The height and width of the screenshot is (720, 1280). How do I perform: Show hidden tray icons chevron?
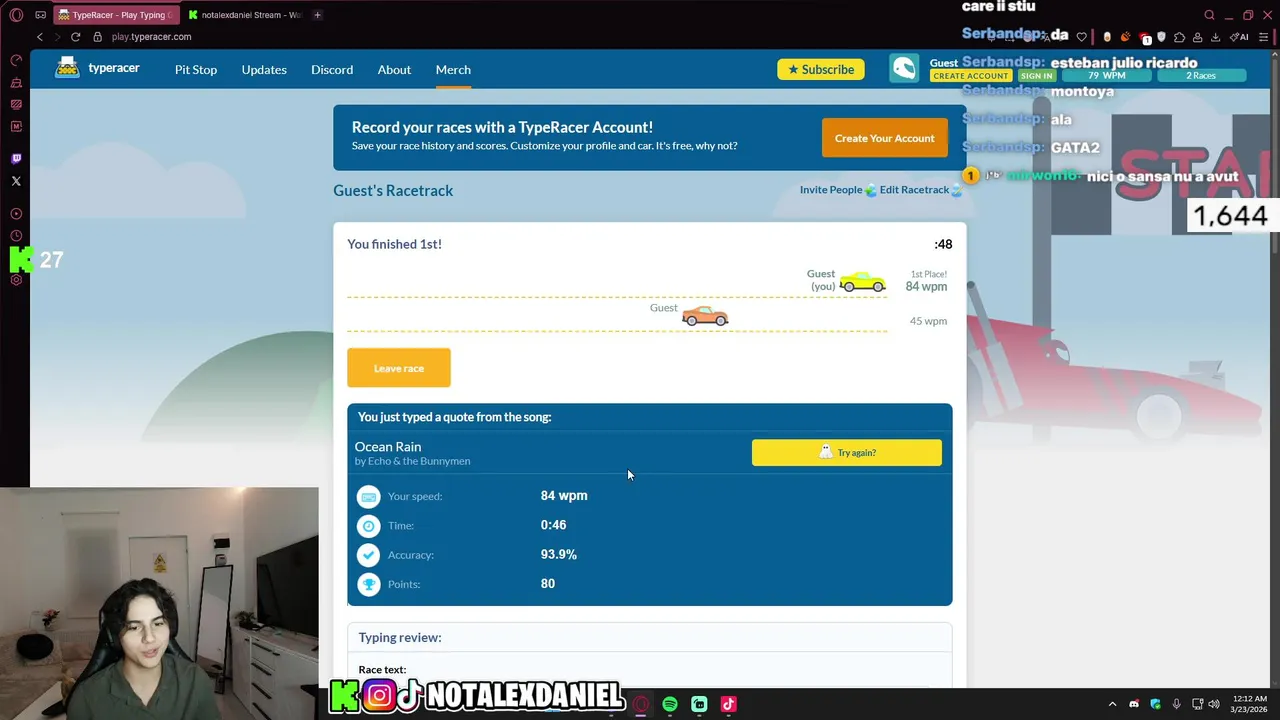coord(1112,704)
